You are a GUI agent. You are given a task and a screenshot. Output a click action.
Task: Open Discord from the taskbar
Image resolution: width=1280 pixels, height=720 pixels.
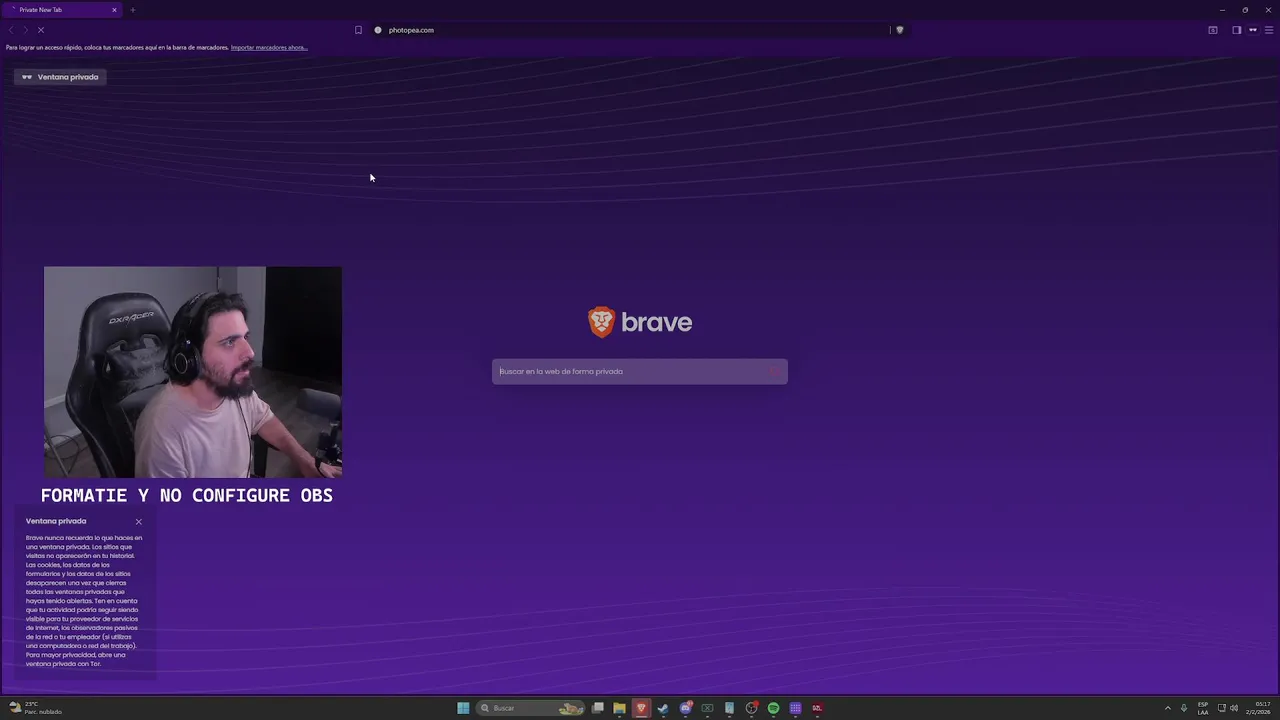coord(685,708)
